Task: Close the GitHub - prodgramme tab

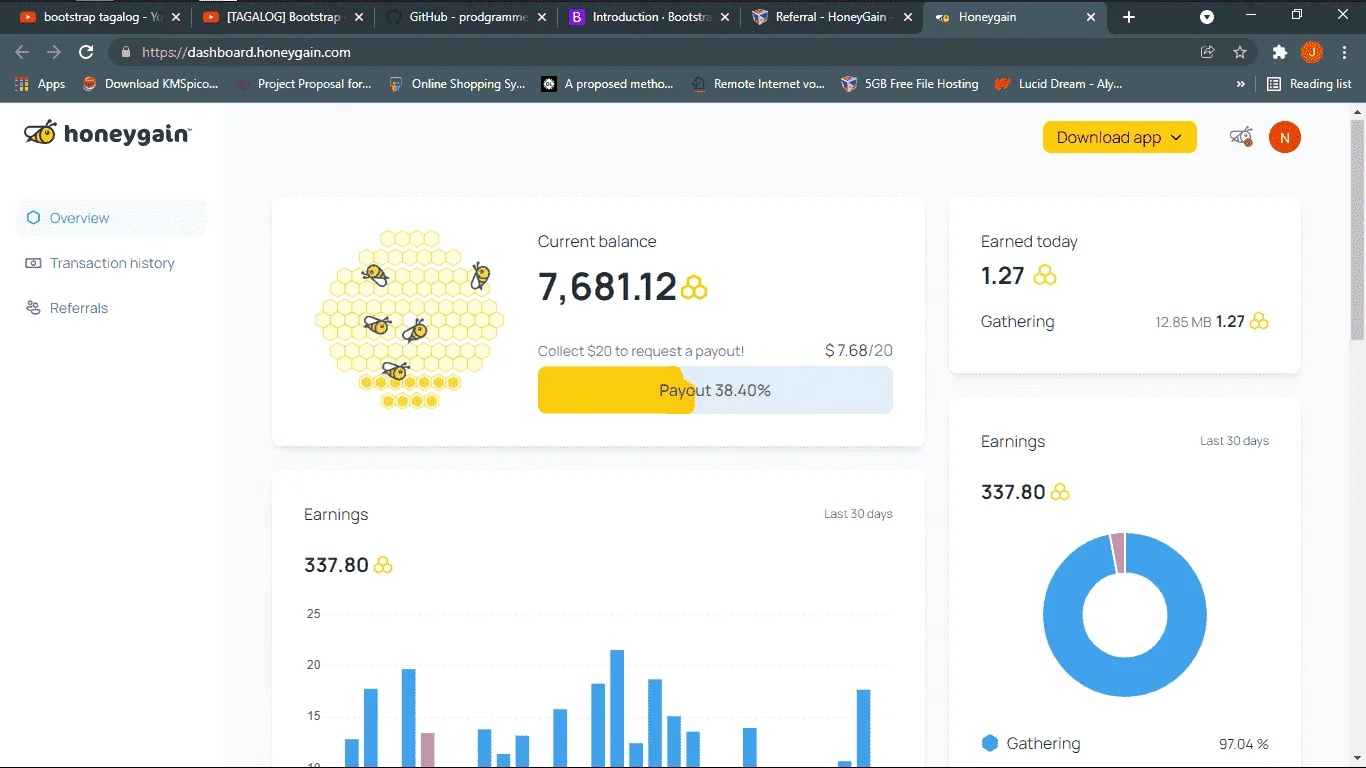Action: (x=543, y=17)
